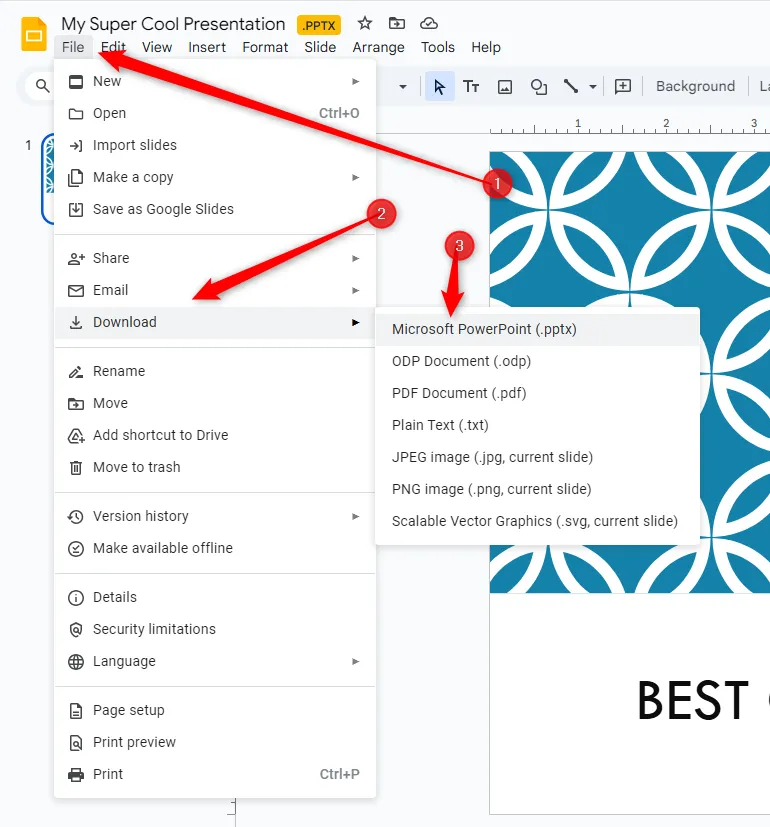Click the insert image toolbar icon

505,86
